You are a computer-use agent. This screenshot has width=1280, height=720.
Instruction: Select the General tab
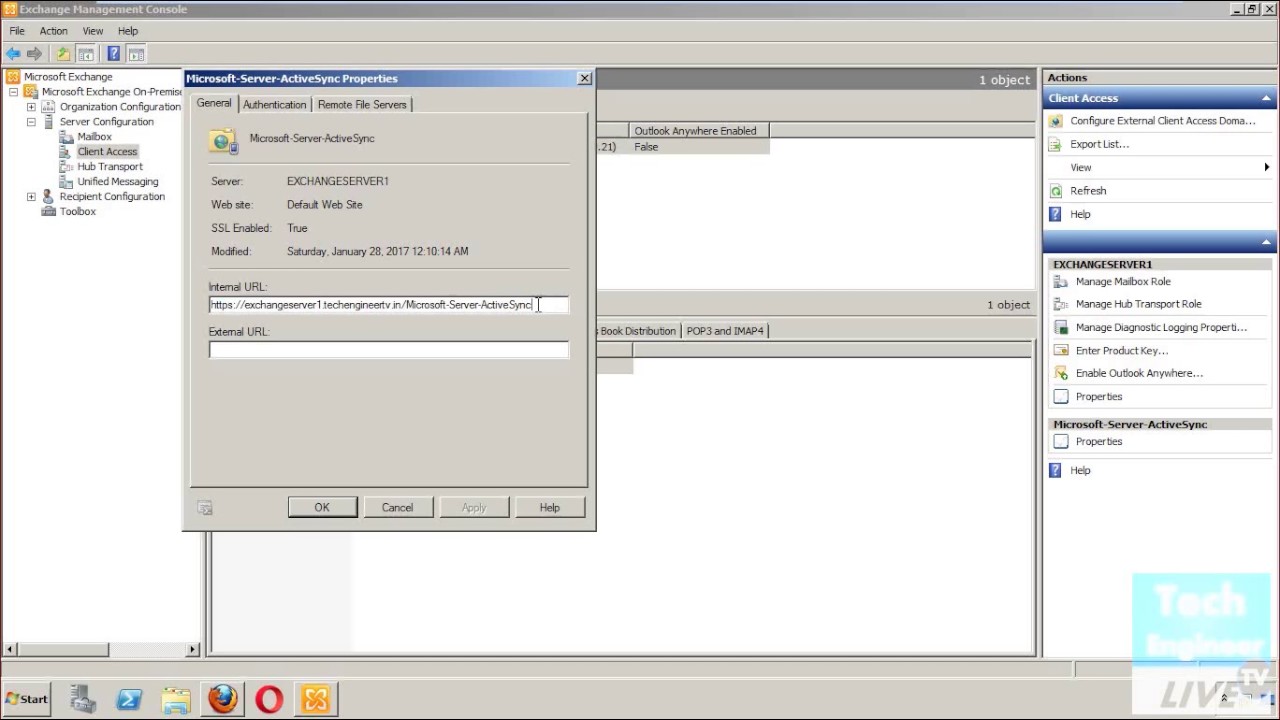coord(214,103)
